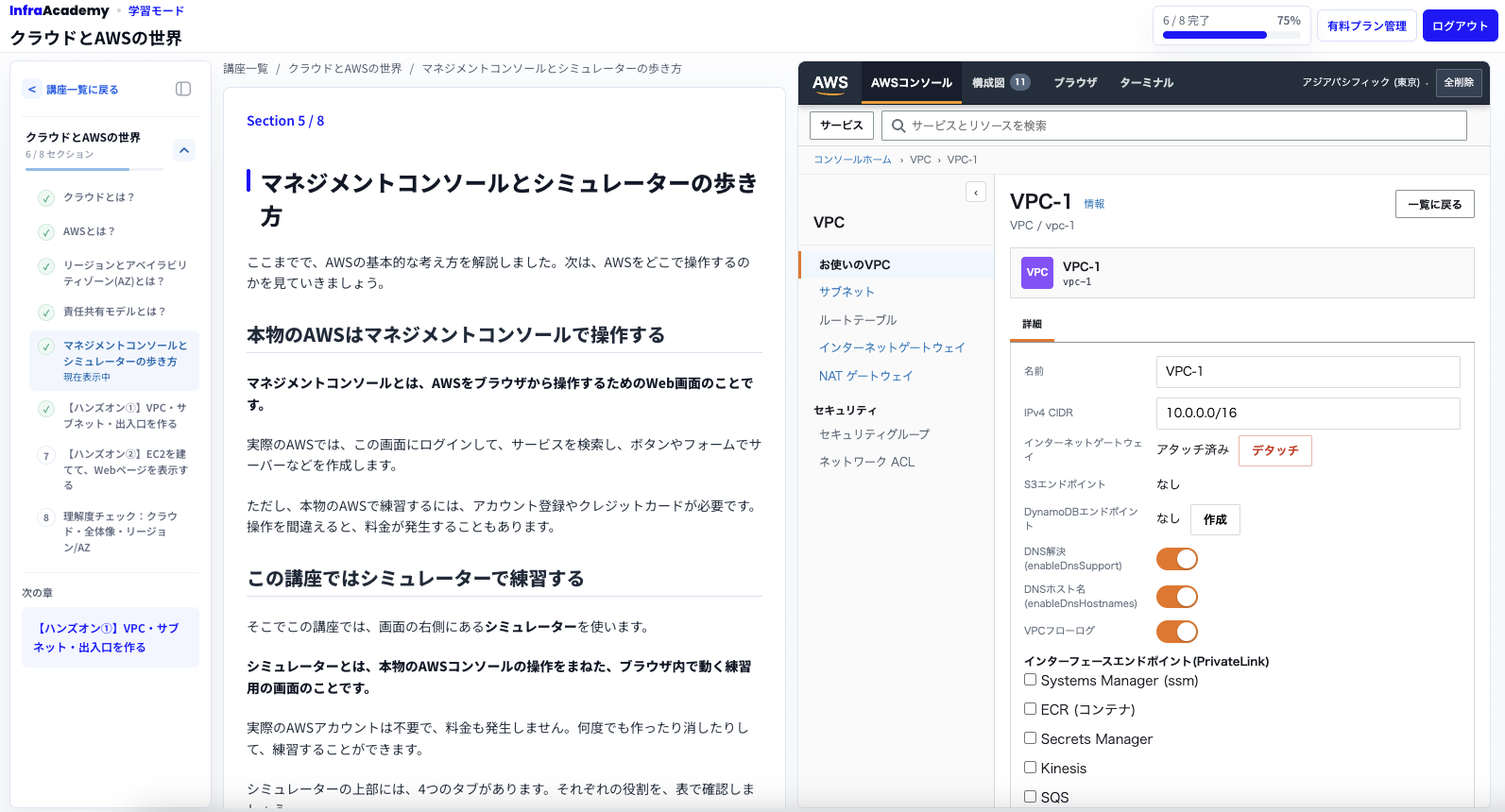Viewport: 1505px width, 812px height.
Task: Click the checkmark icon for 責任共有モデルとは？
Action: (x=45, y=313)
